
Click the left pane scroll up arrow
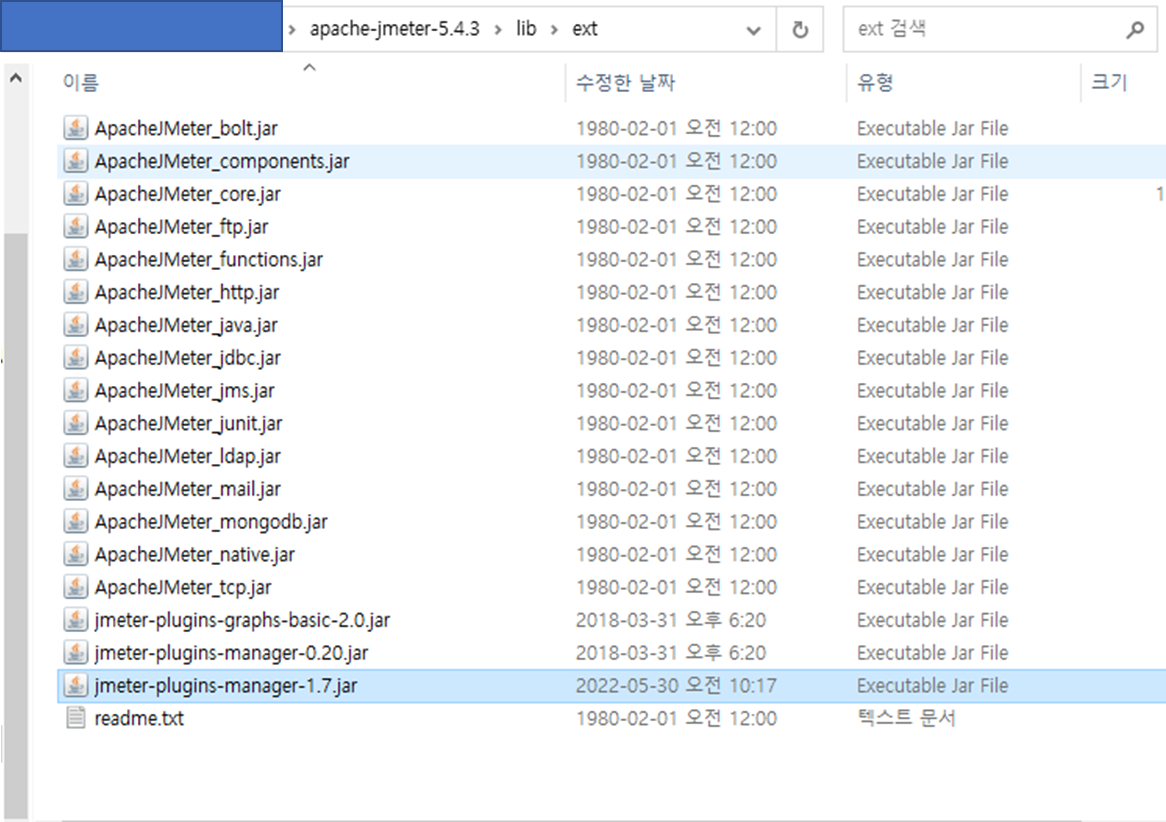[16, 78]
